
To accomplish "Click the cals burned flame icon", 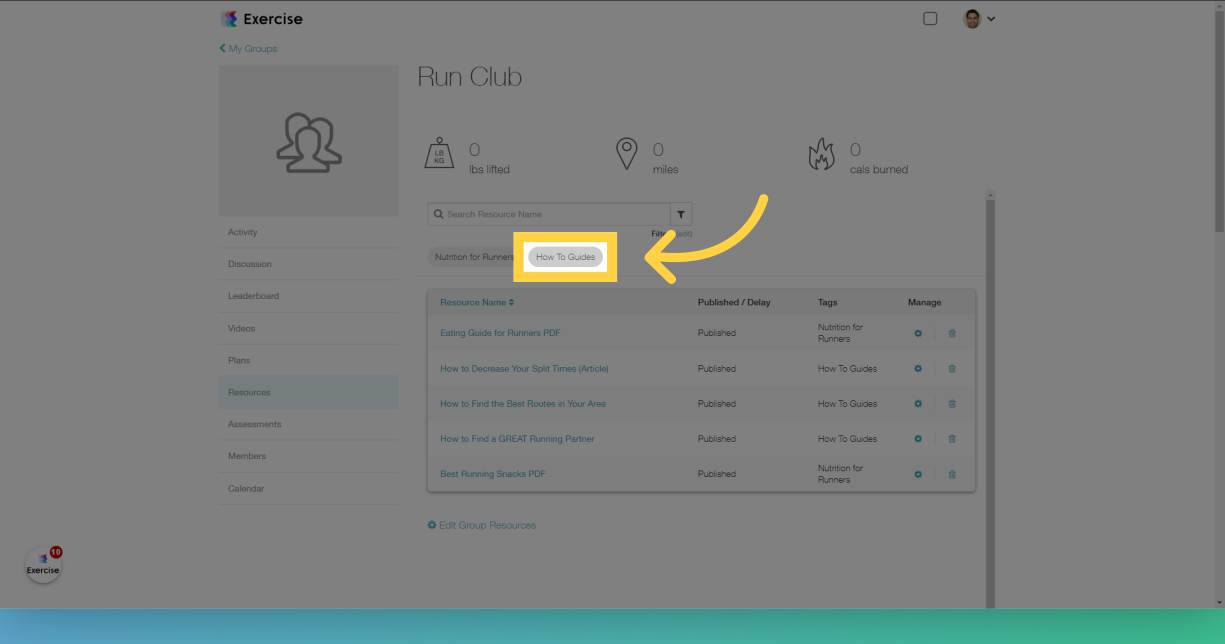I will coord(821,154).
